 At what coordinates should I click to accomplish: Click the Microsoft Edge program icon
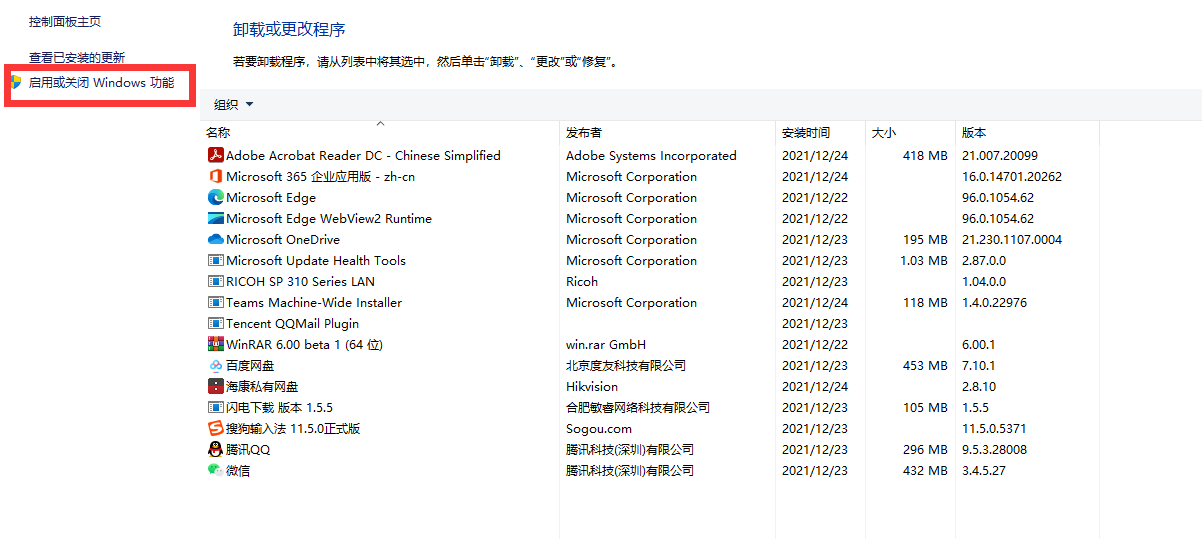[215, 197]
